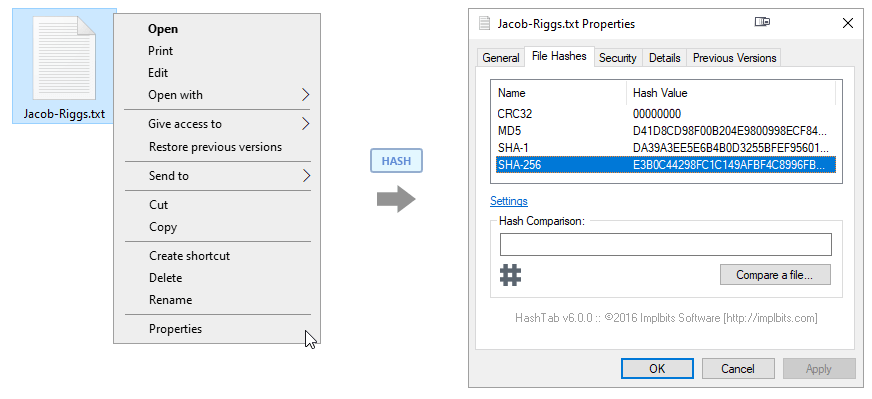Switch to the Security tab
This screenshot has width=872, height=399.
[617, 58]
